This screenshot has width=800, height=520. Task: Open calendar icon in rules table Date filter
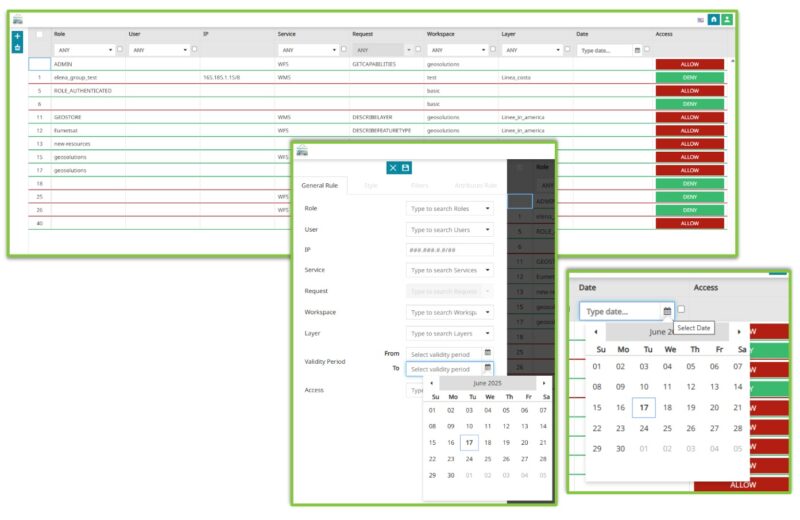(637, 50)
